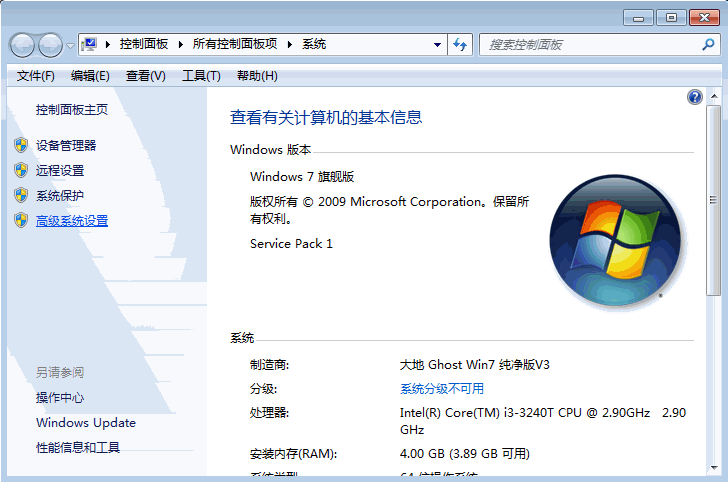Open the 编辑(E) menu

coord(90,76)
